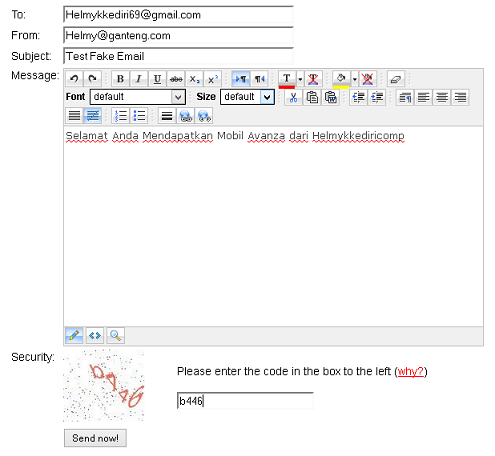The image size is (495, 456).
Task: Click the Send now! button
Action: pos(95,438)
